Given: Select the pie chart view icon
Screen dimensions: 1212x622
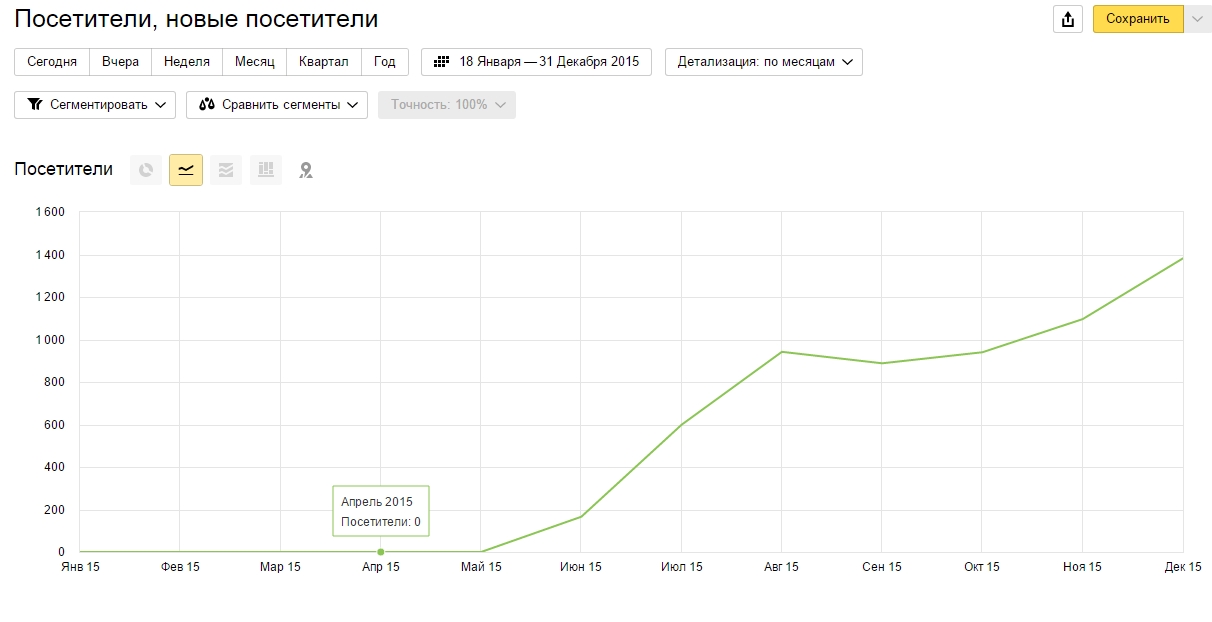Looking at the screenshot, I should (x=146, y=170).
